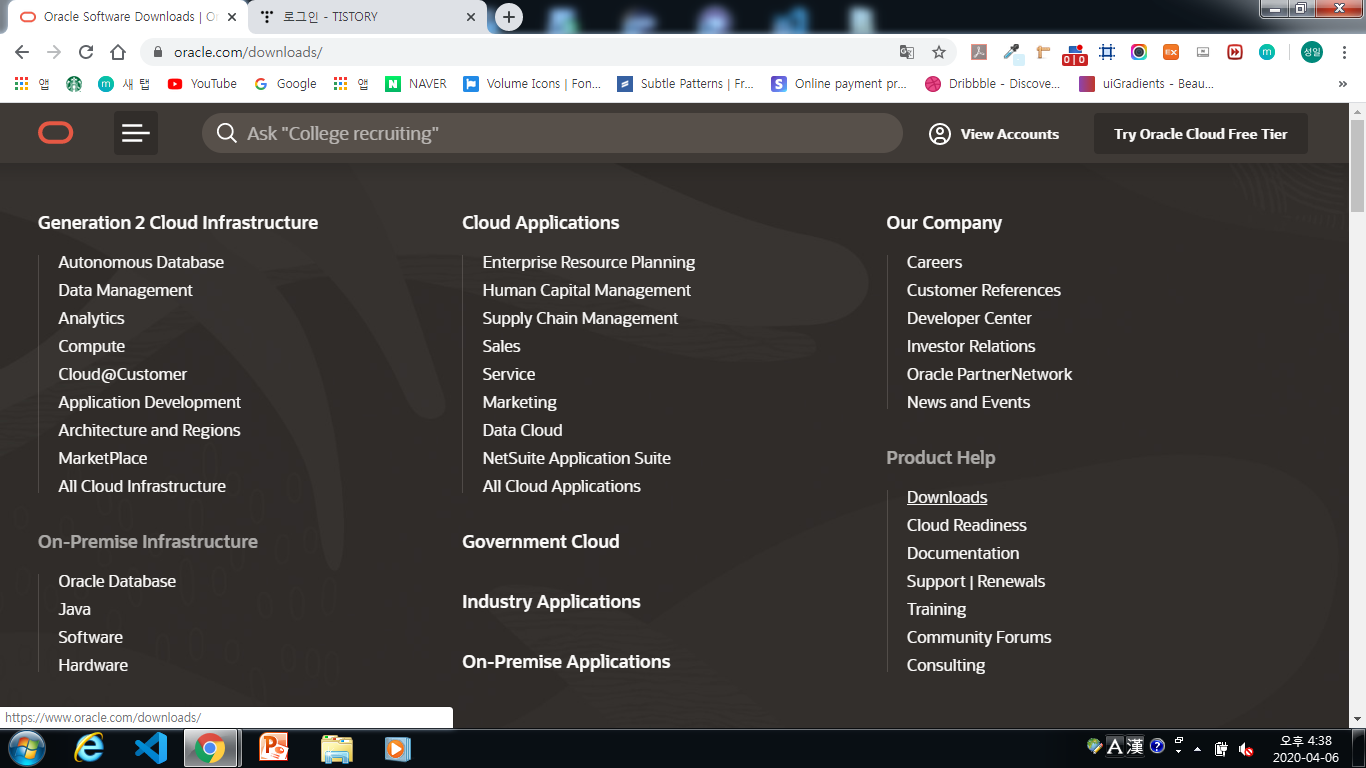Viewport: 1366px width, 768px height.
Task: Open Government Cloud menu heading
Action: tap(541, 541)
